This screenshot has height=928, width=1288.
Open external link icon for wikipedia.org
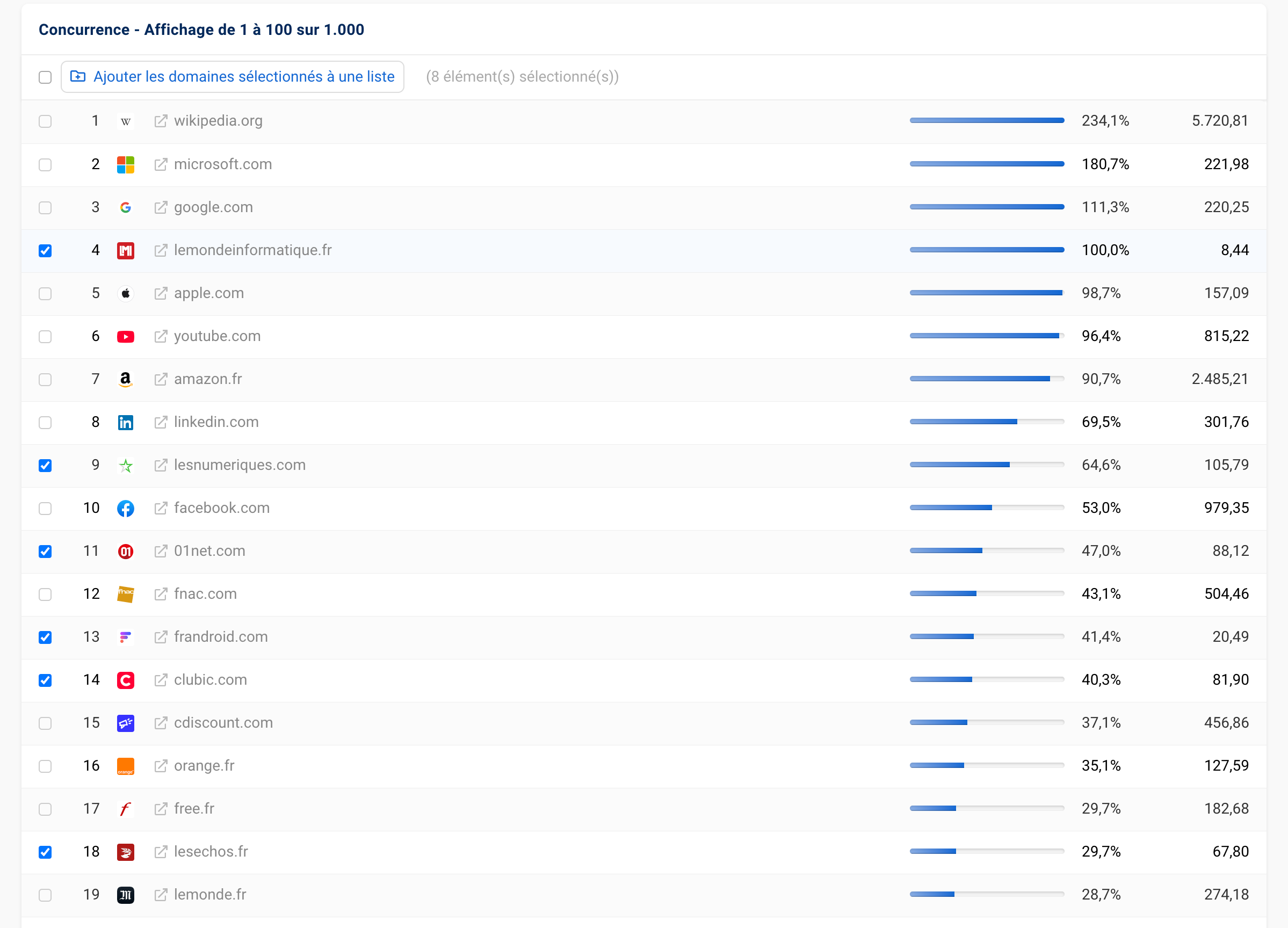coord(161,121)
